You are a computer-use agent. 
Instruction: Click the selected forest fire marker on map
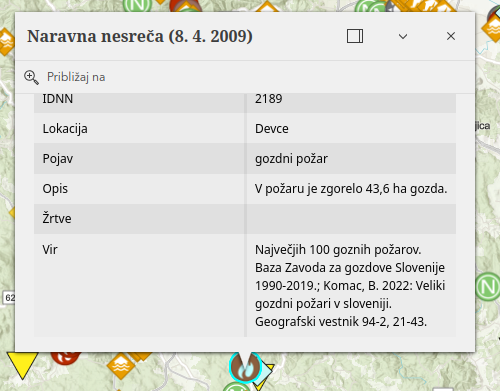coord(245,367)
